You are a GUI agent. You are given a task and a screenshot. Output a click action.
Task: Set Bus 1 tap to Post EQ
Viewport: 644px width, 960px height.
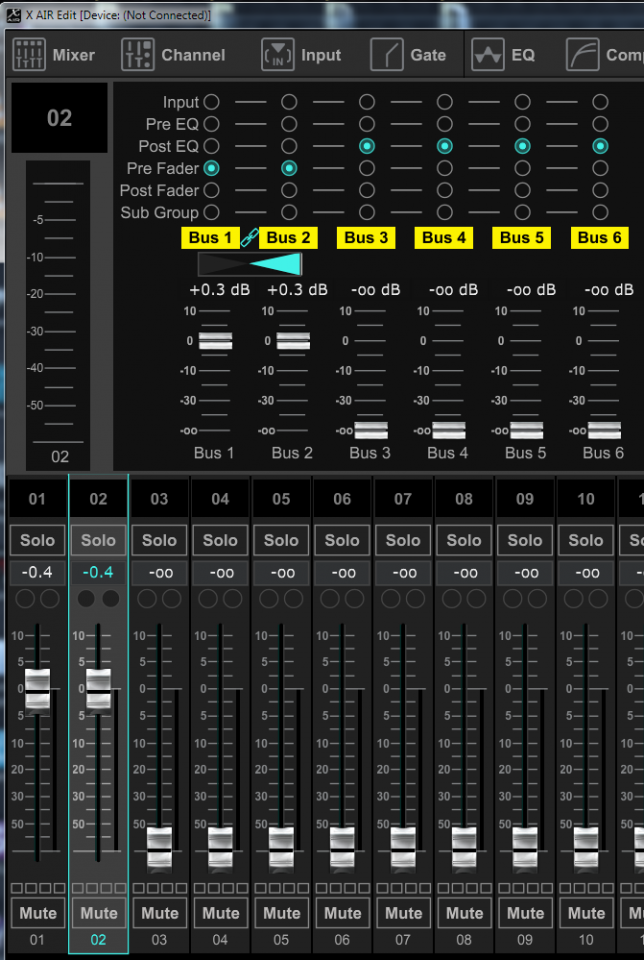click(211, 146)
